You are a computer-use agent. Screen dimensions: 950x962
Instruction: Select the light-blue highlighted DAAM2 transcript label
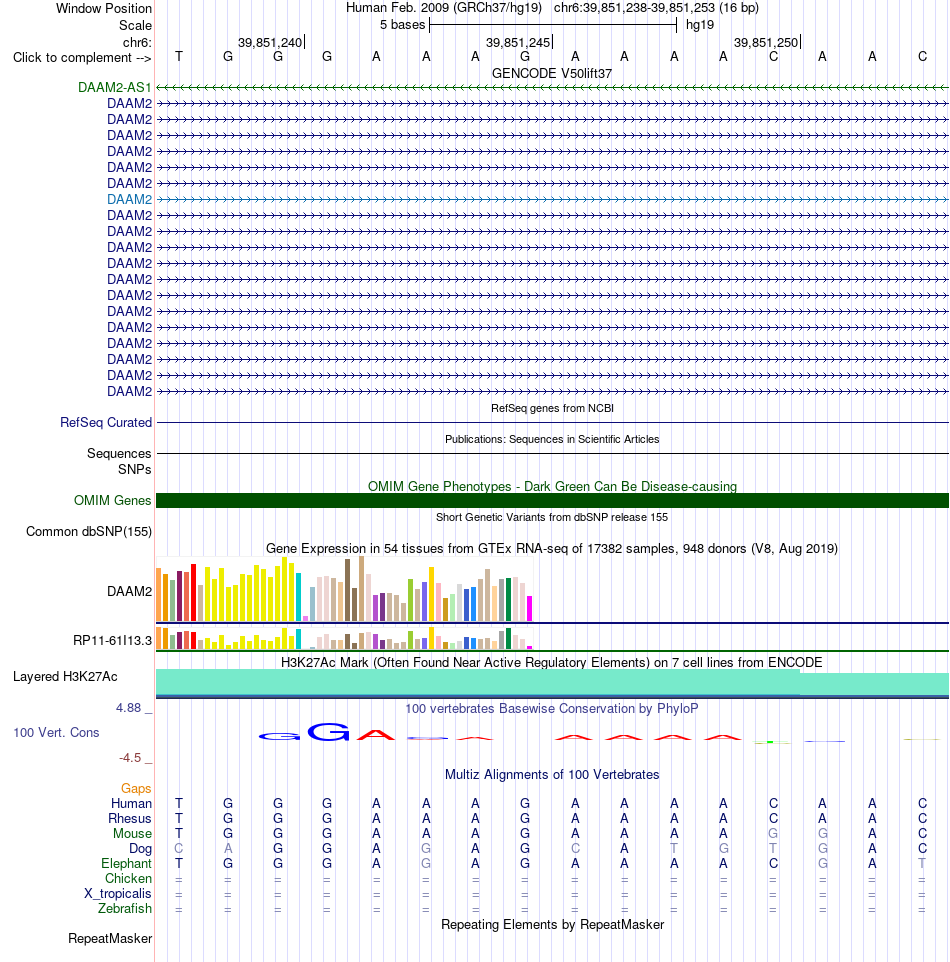129,199
